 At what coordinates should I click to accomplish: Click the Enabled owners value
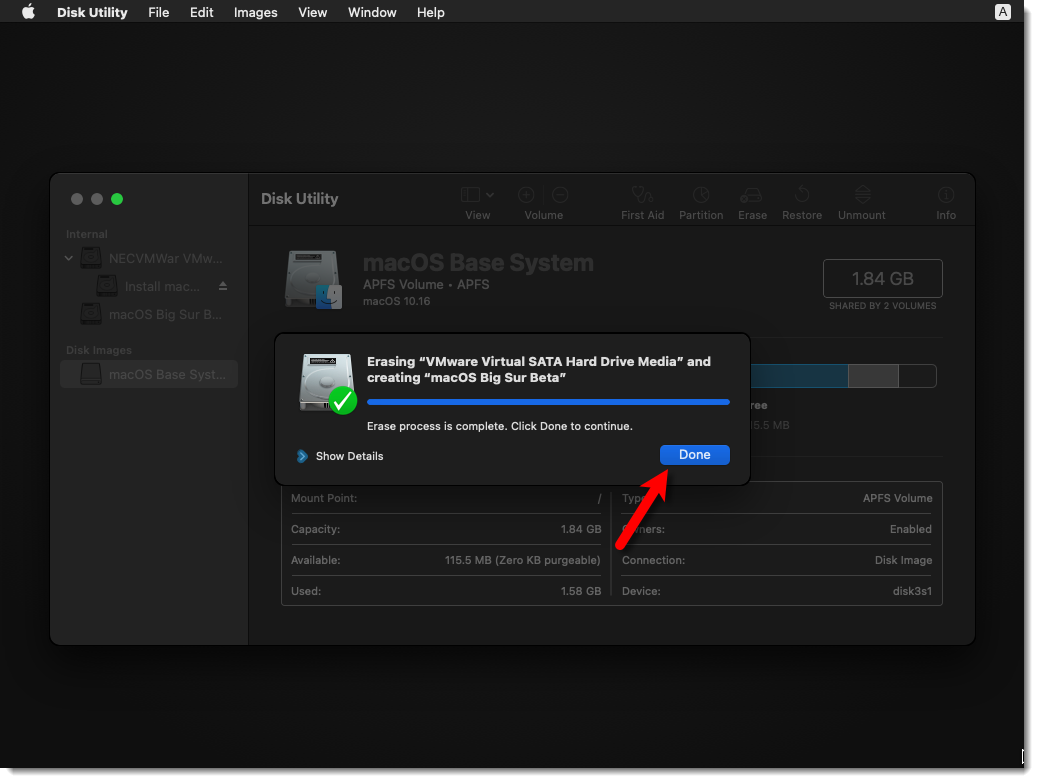click(910, 529)
